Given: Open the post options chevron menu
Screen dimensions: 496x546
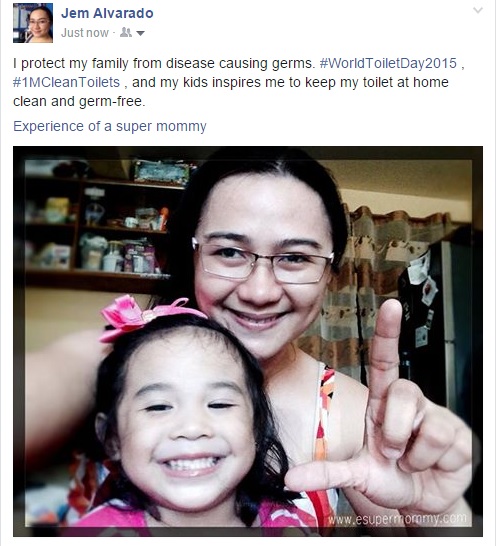Looking at the screenshot, I should click(478, 10).
